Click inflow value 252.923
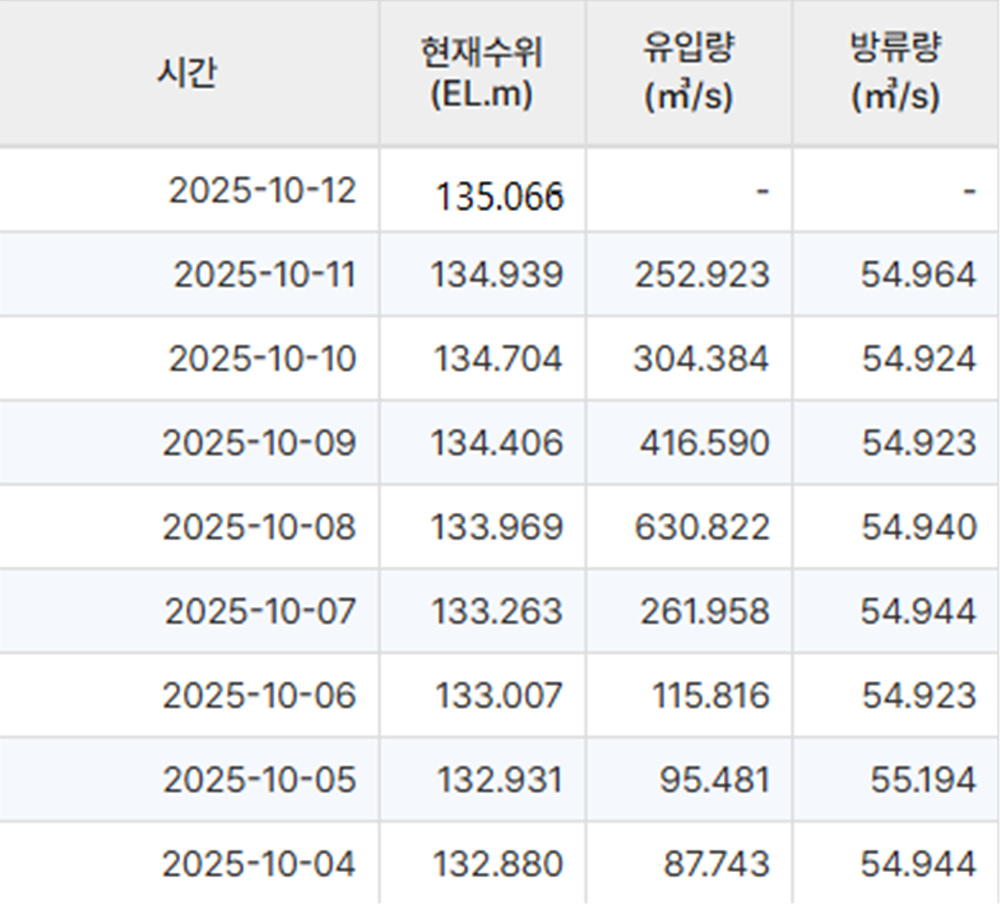 (702, 274)
